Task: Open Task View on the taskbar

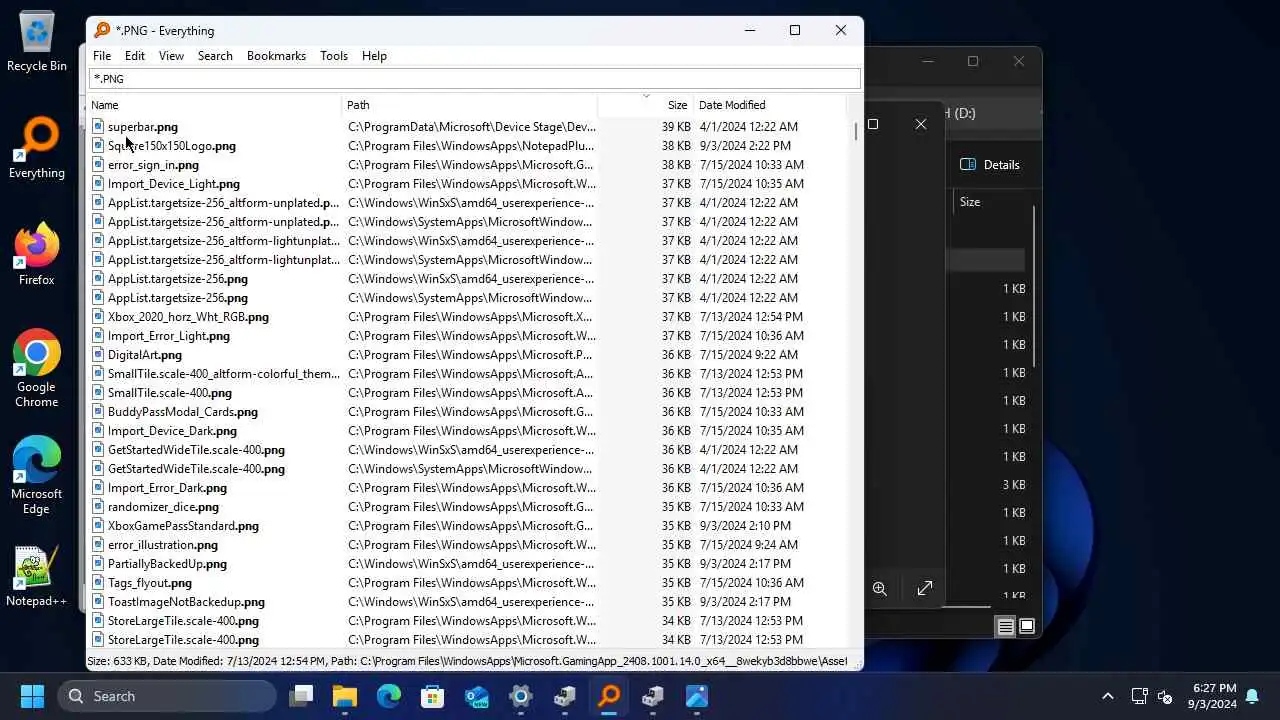Action: click(301, 696)
